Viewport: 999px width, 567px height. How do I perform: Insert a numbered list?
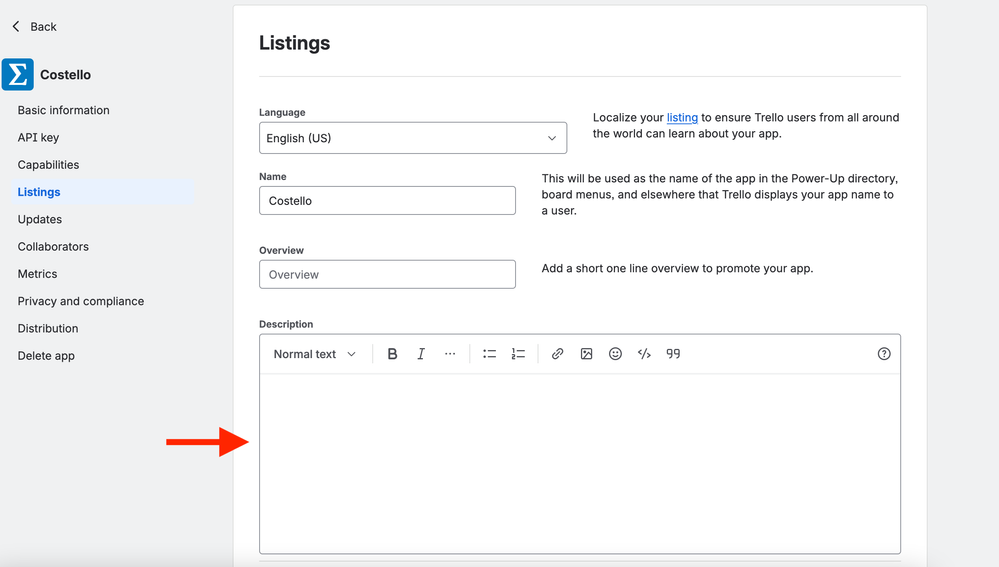click(x=518, y=354)
